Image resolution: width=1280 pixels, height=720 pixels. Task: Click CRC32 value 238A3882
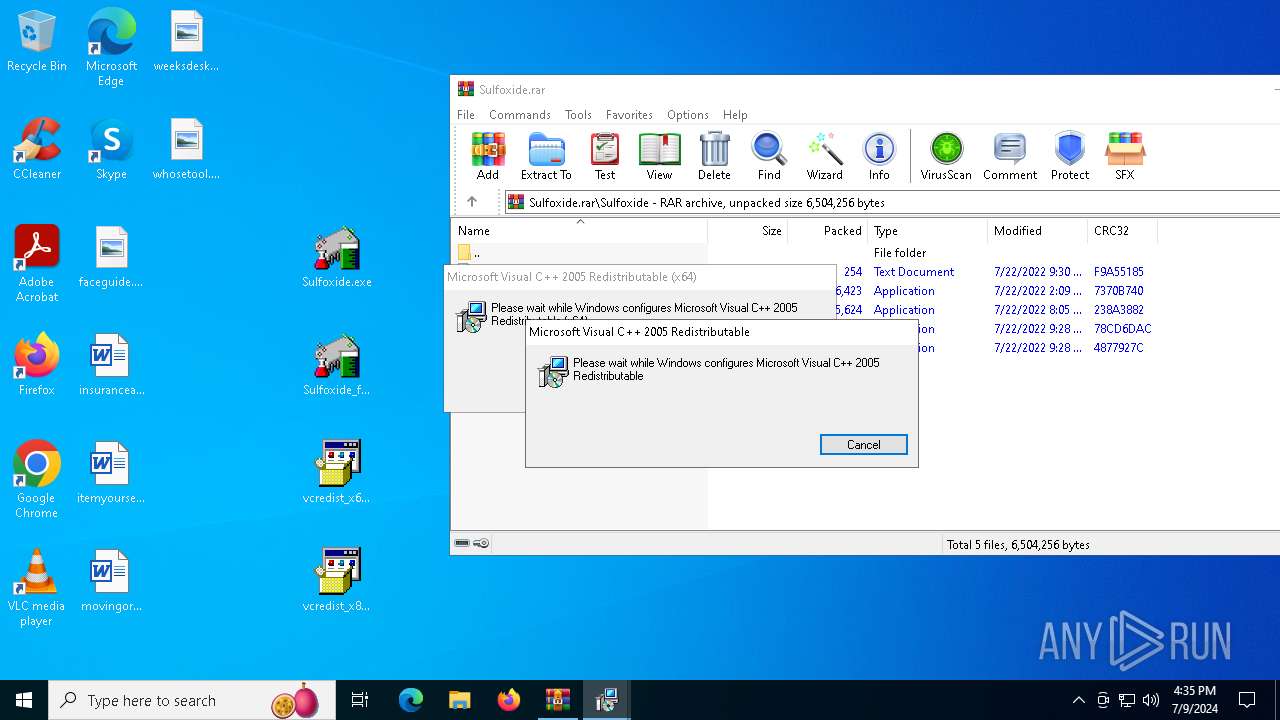[1119, 310]
